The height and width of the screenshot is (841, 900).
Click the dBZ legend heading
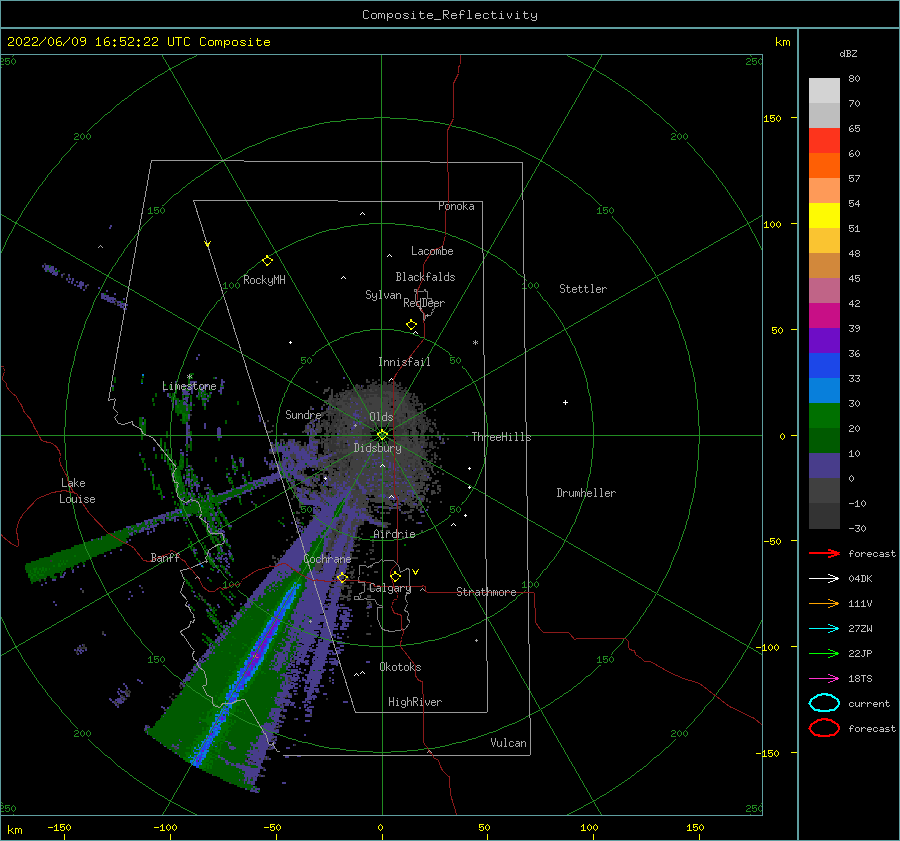pos(848,53)
